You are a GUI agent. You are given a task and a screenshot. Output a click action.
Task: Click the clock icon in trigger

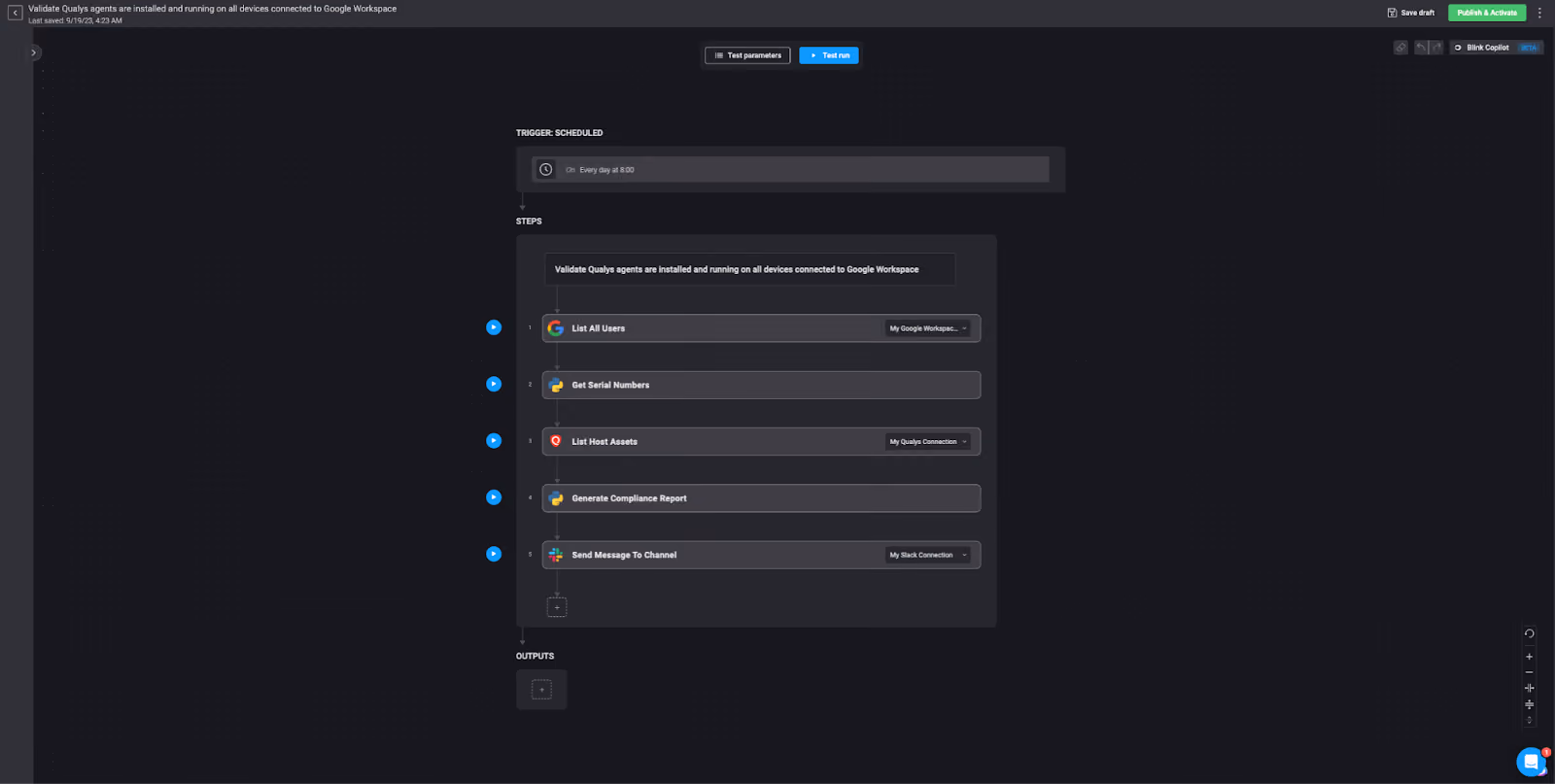coord(546,169)
